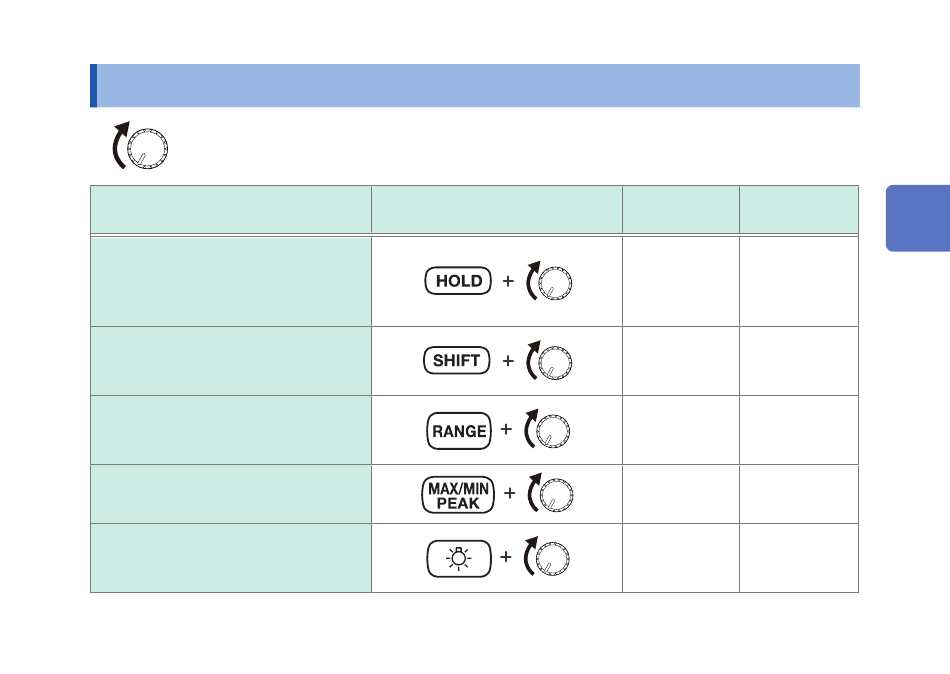Viewport: 950px width, 674px height.
Task: Click the plus sign after the HOLD key
Action: (508, 282)
